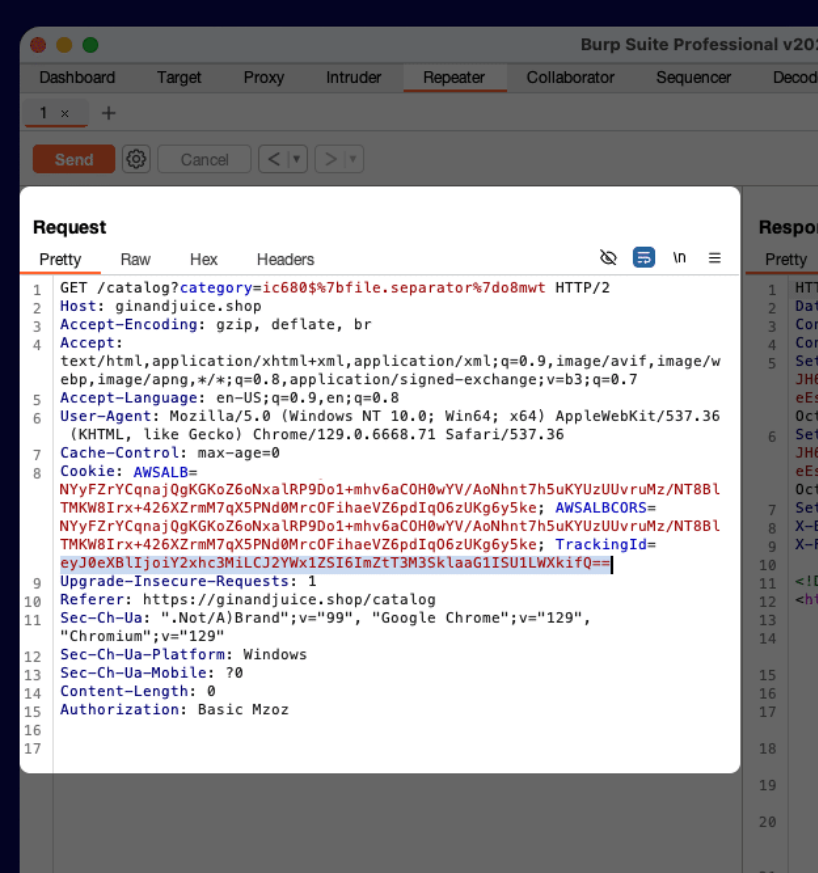818x873 pixels.
Task: Switch to Dashboard tab
Action: pyautogui.click(x=77, y=77)
